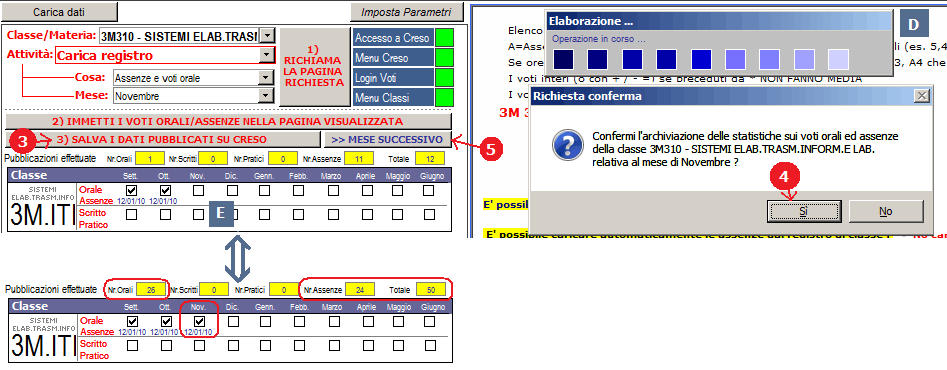The height and width of the screenshot is (370, 947).
Task: Click green indicator beside Menu Creso
Action: point(444,58)
